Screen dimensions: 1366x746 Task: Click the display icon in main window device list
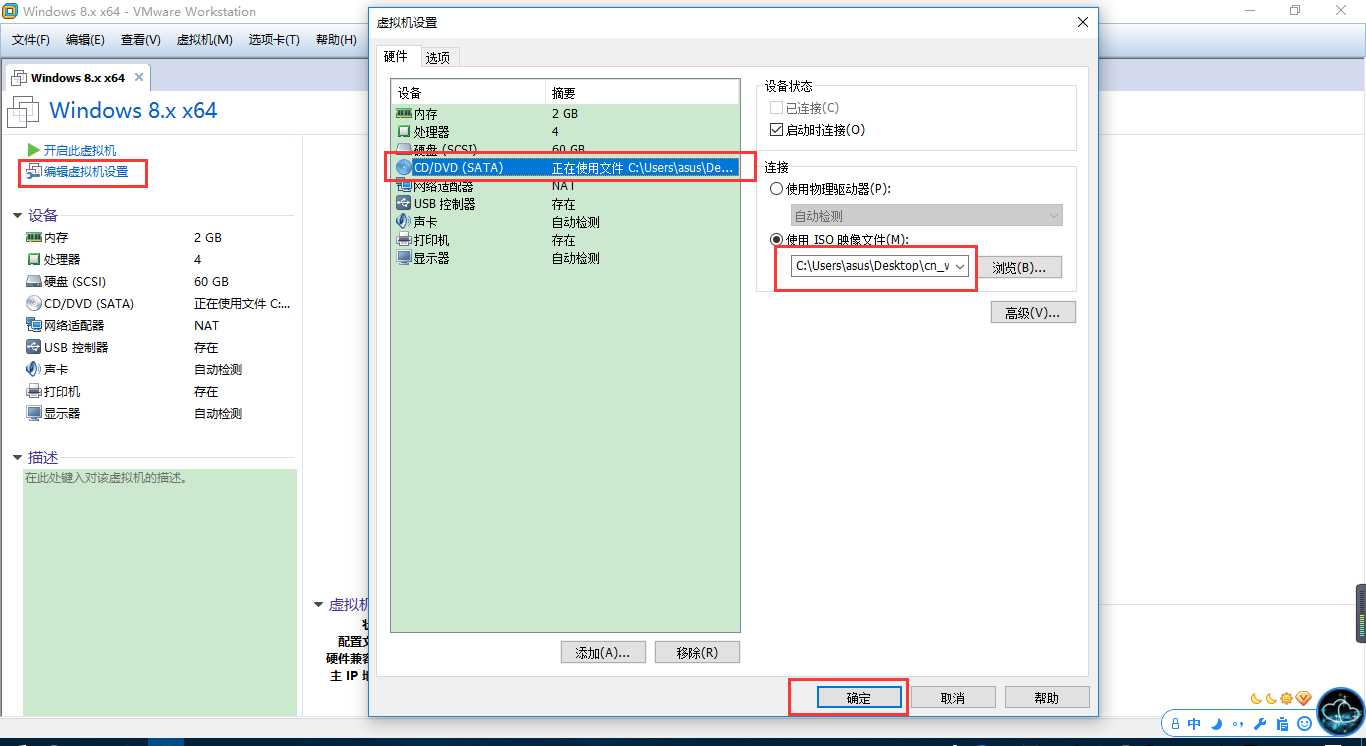point(34,413)
